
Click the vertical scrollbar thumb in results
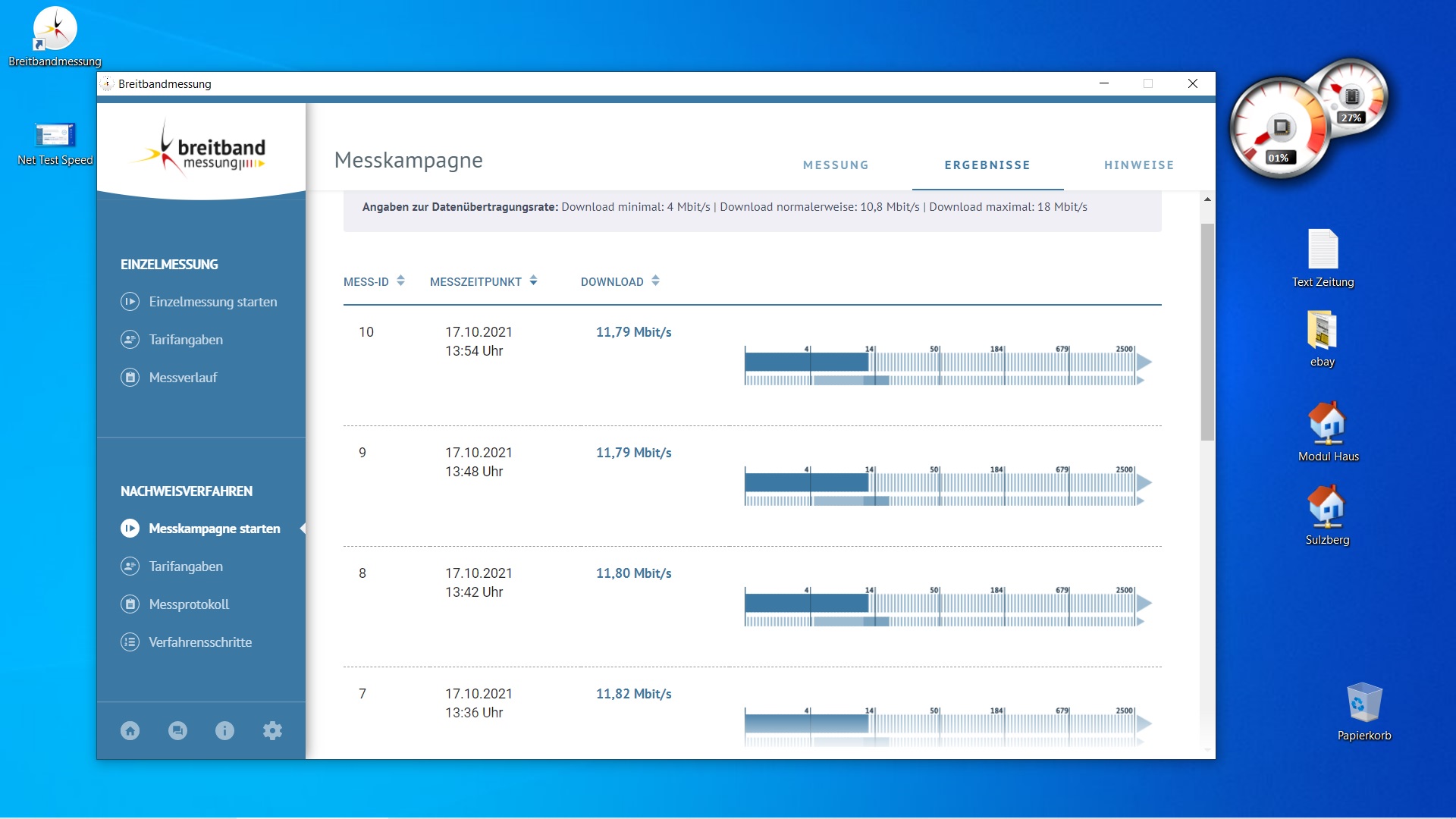pos(1207,331)
